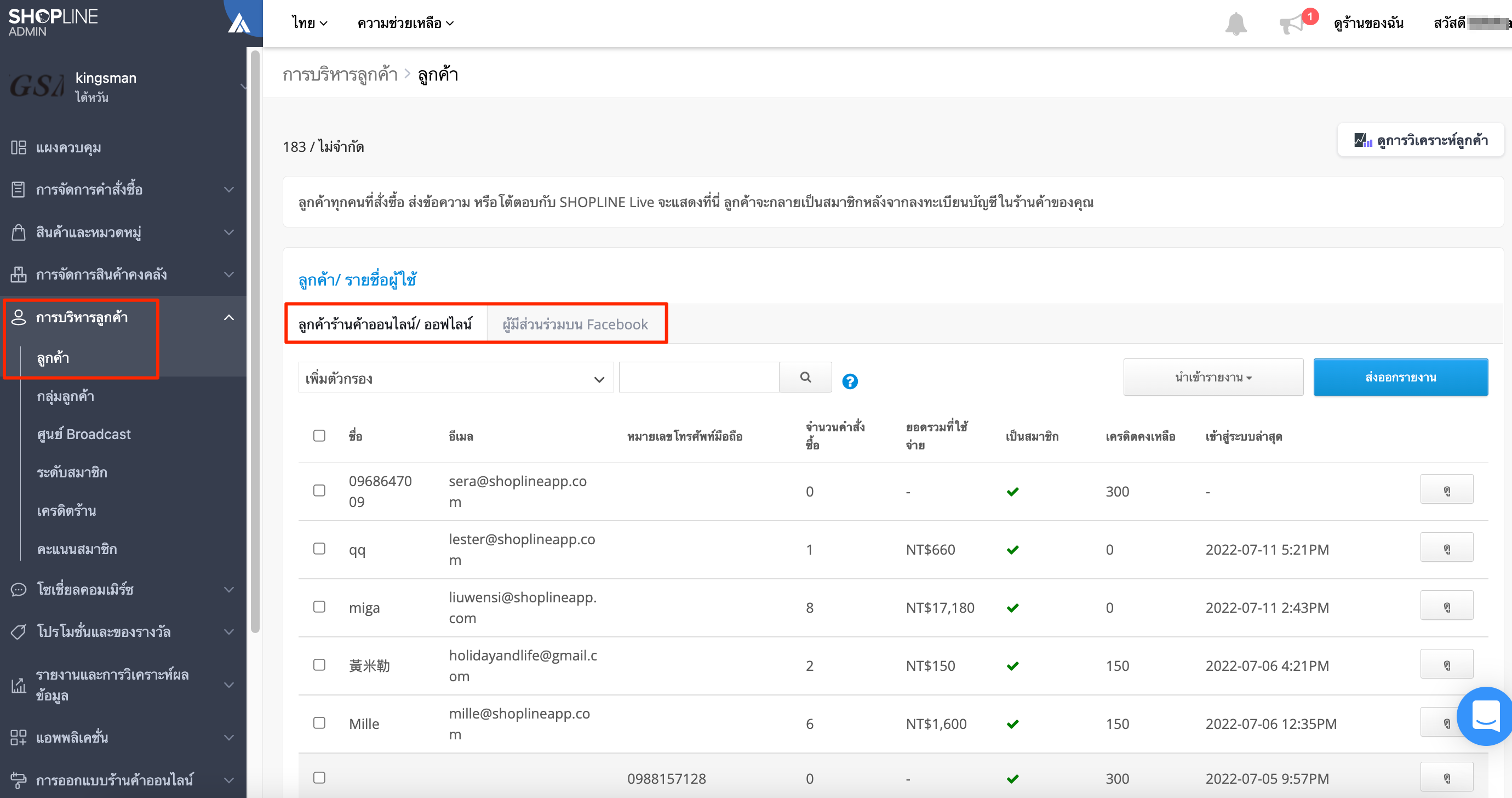The width and height of the screenshot is (1512, 798).
Task: Expand โปรโมชั่นและของรางวัล sidebar menu
Action: point(229,632)
